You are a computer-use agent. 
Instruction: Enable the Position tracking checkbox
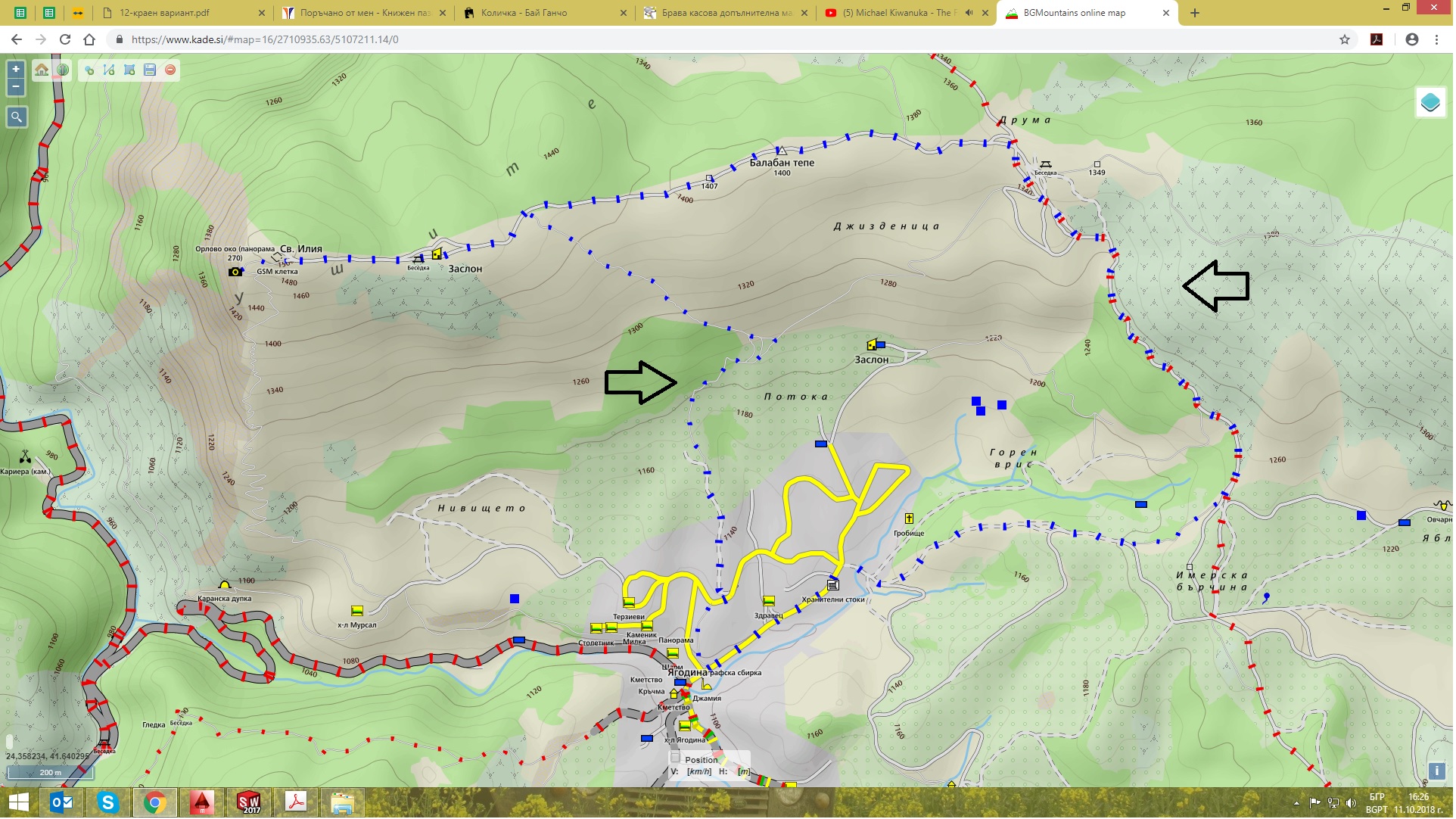coord(677,758)
